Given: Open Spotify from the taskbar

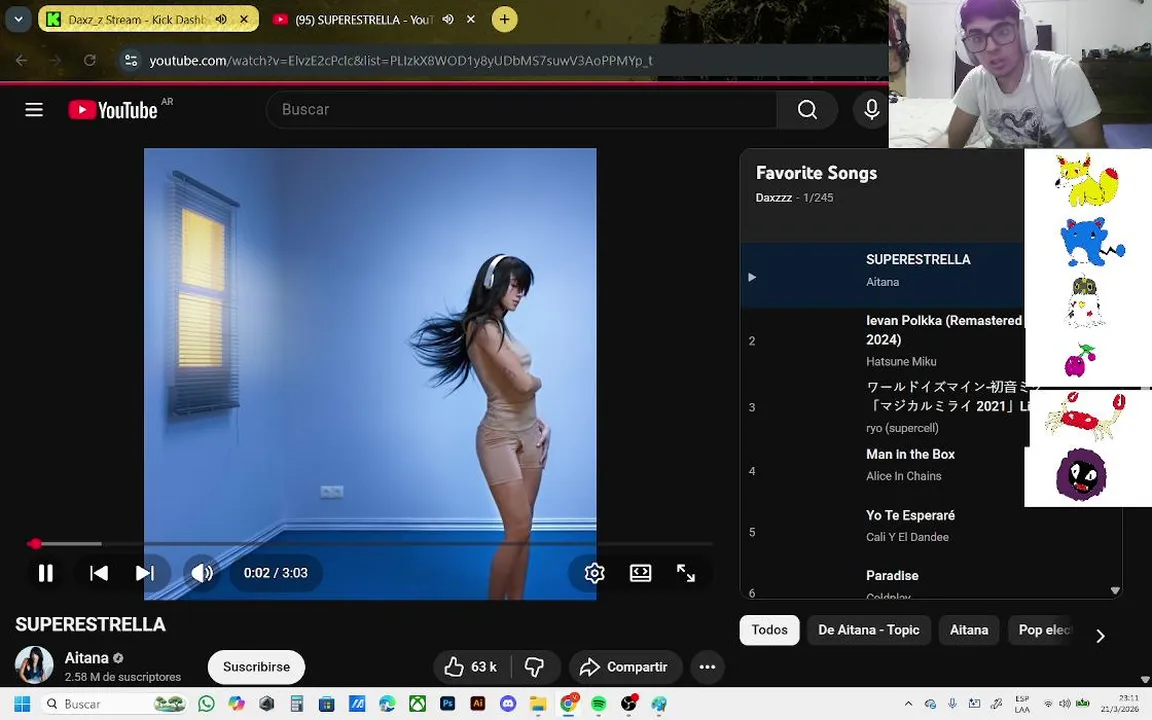Looking at the screenshot, I should coord(598,704).
